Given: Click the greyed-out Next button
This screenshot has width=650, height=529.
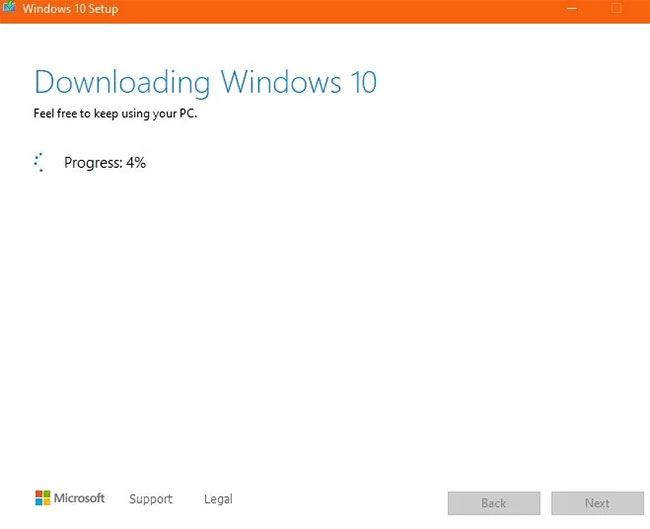Looking at the screenshot, I should tap(597, 503).
